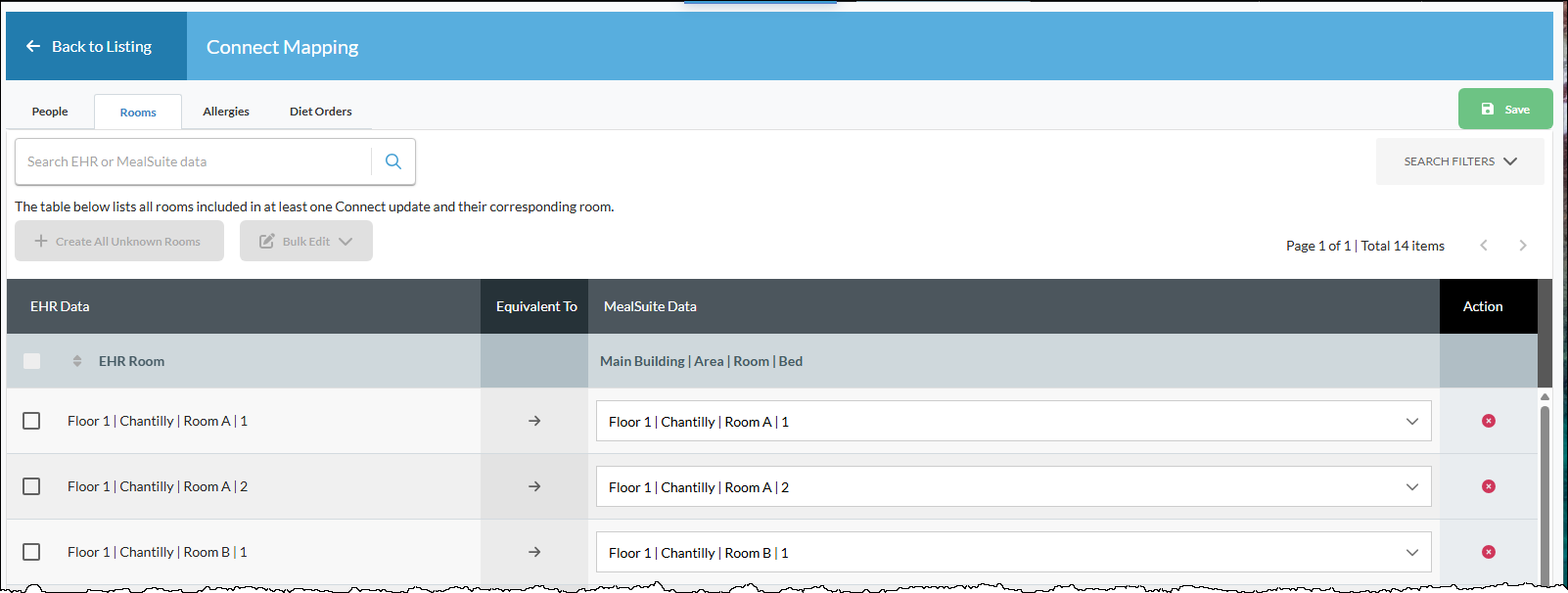The image size is (1568, 593).
Task: Open the Allergies tab
Action: coord(226,112)
